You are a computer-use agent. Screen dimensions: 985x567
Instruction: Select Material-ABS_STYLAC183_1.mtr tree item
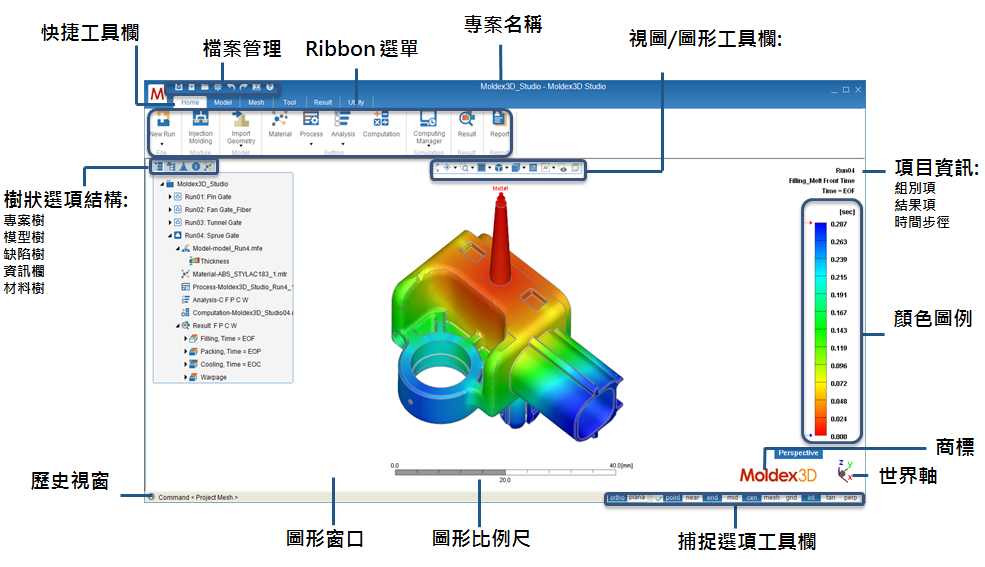(235, 274)
